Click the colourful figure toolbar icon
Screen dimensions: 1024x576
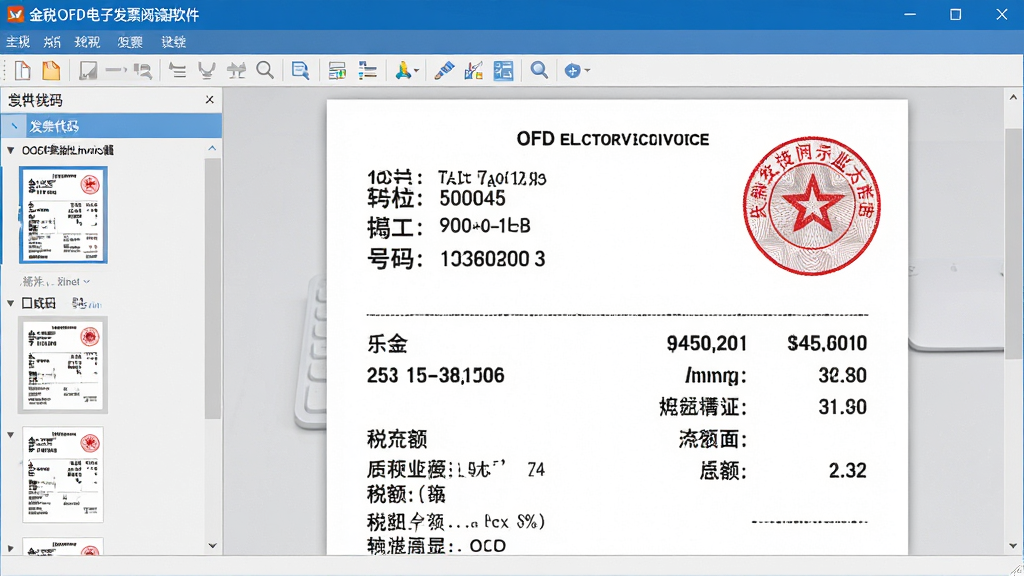403,70
